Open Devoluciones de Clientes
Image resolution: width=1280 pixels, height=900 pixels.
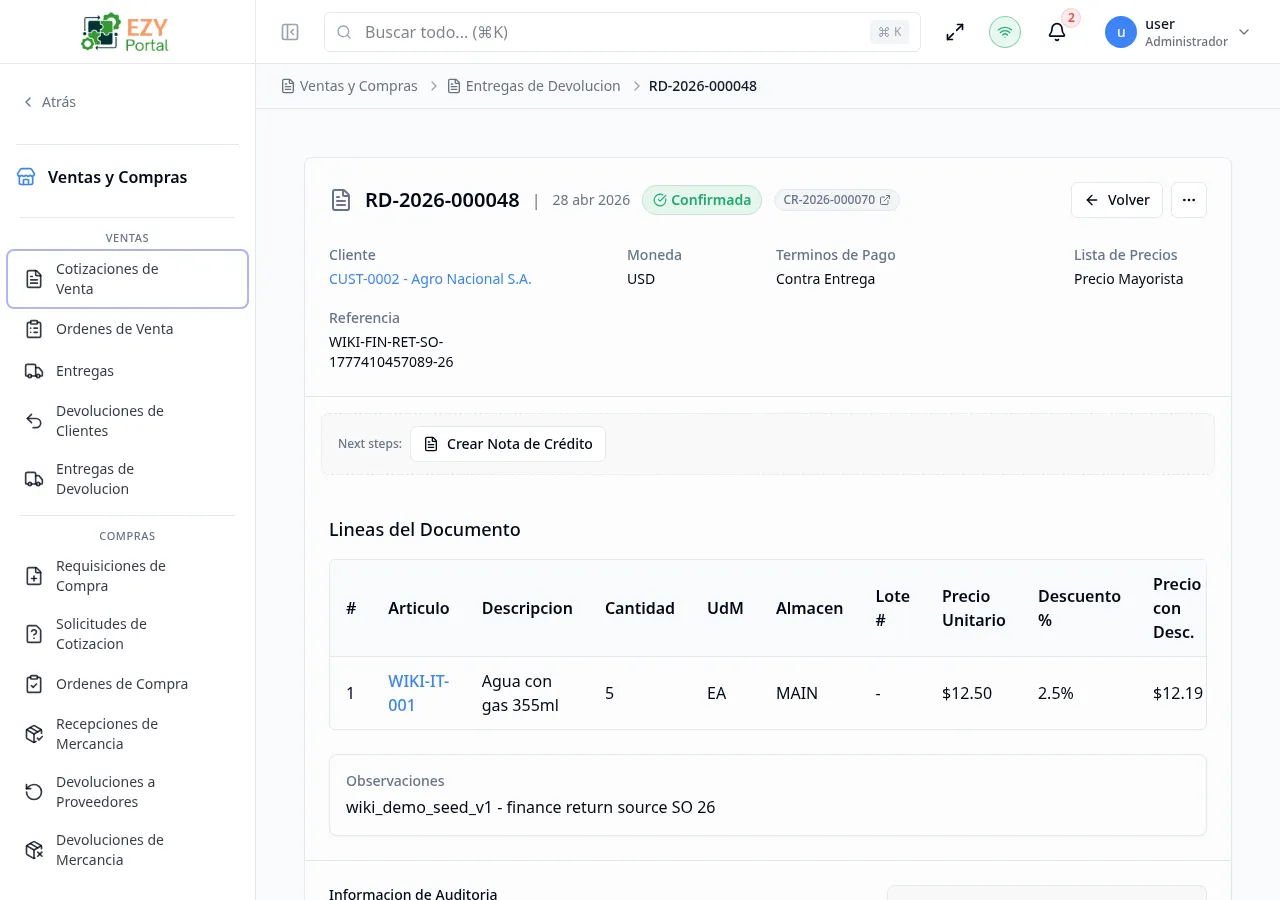point(127,421)
